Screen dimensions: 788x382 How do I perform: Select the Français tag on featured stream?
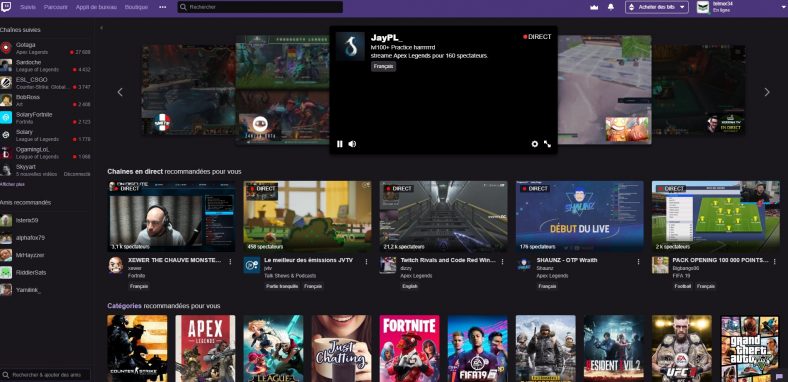click(x=383, y=66)
